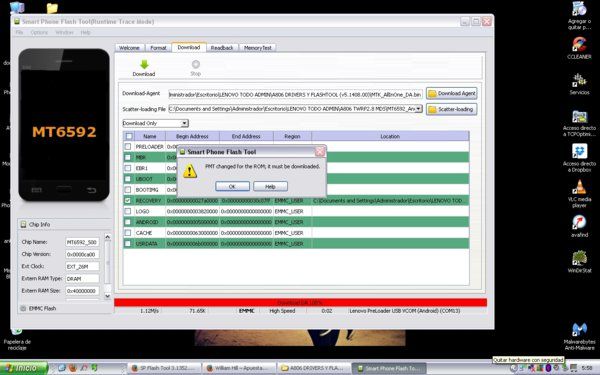Tick the MBR row checkbox
600x375 pixels.
coord(128,157)
